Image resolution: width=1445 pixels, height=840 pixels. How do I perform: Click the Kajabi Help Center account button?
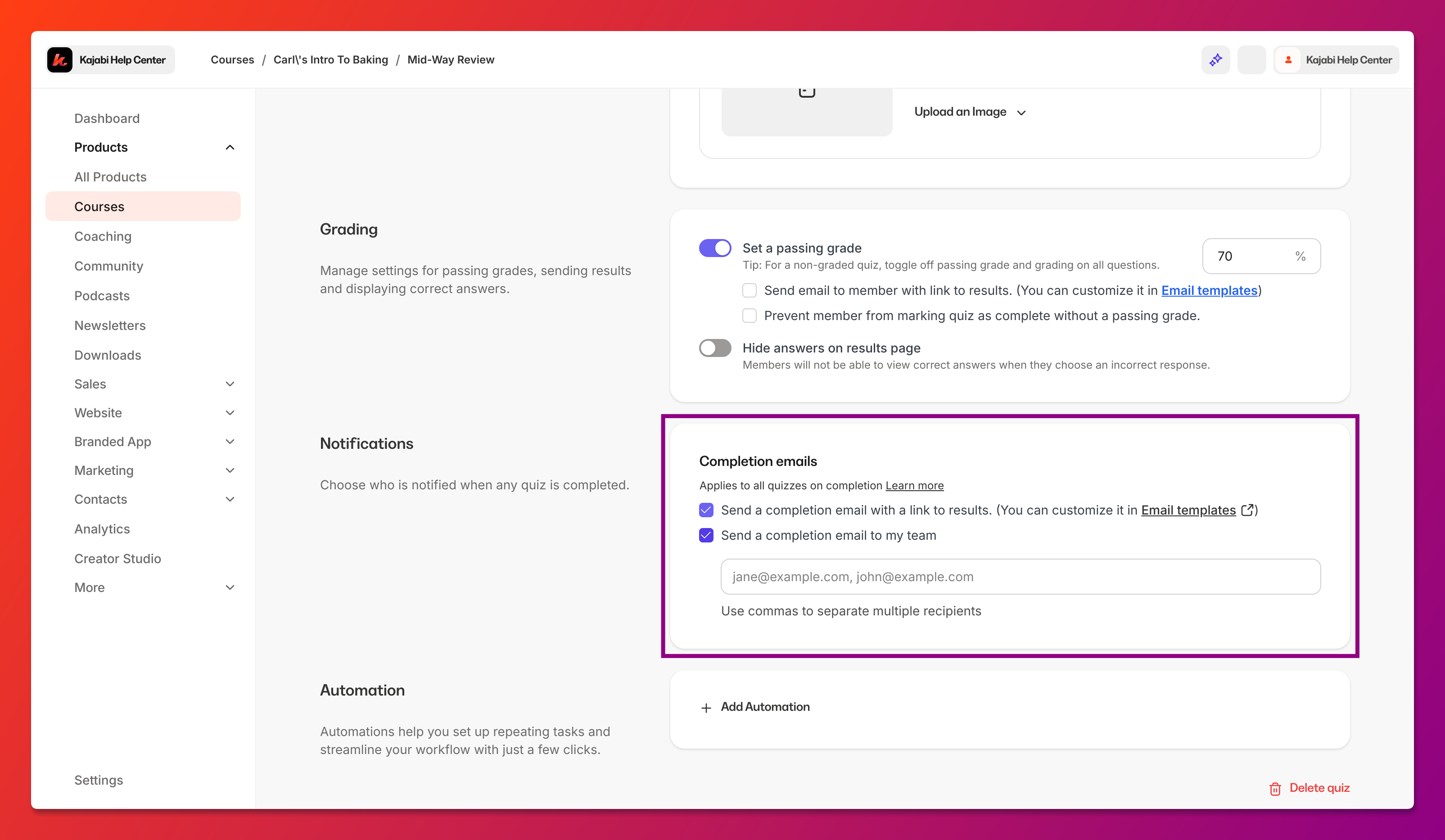(x=1337, y=59)
